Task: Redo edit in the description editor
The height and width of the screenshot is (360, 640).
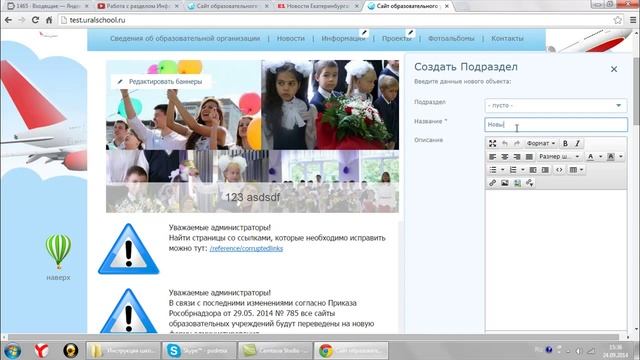Action: [x=517, y=143]
